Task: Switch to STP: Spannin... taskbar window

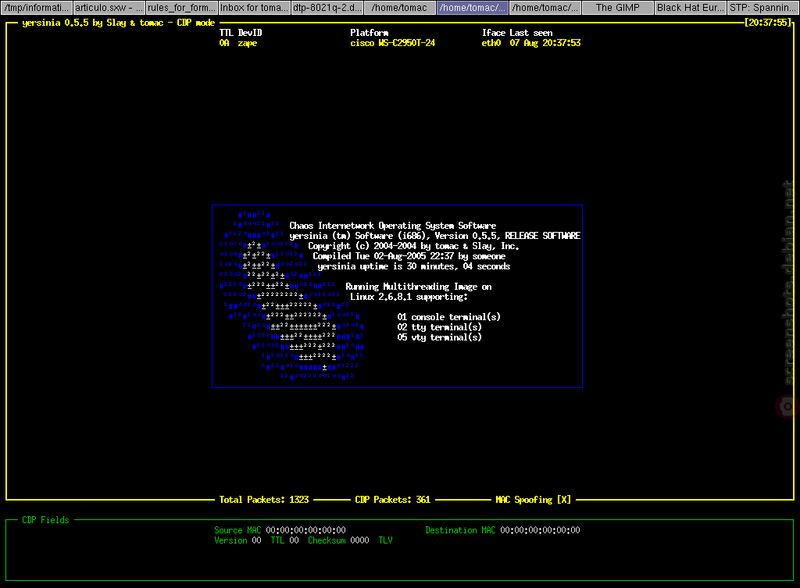Action: pos(763,8)
